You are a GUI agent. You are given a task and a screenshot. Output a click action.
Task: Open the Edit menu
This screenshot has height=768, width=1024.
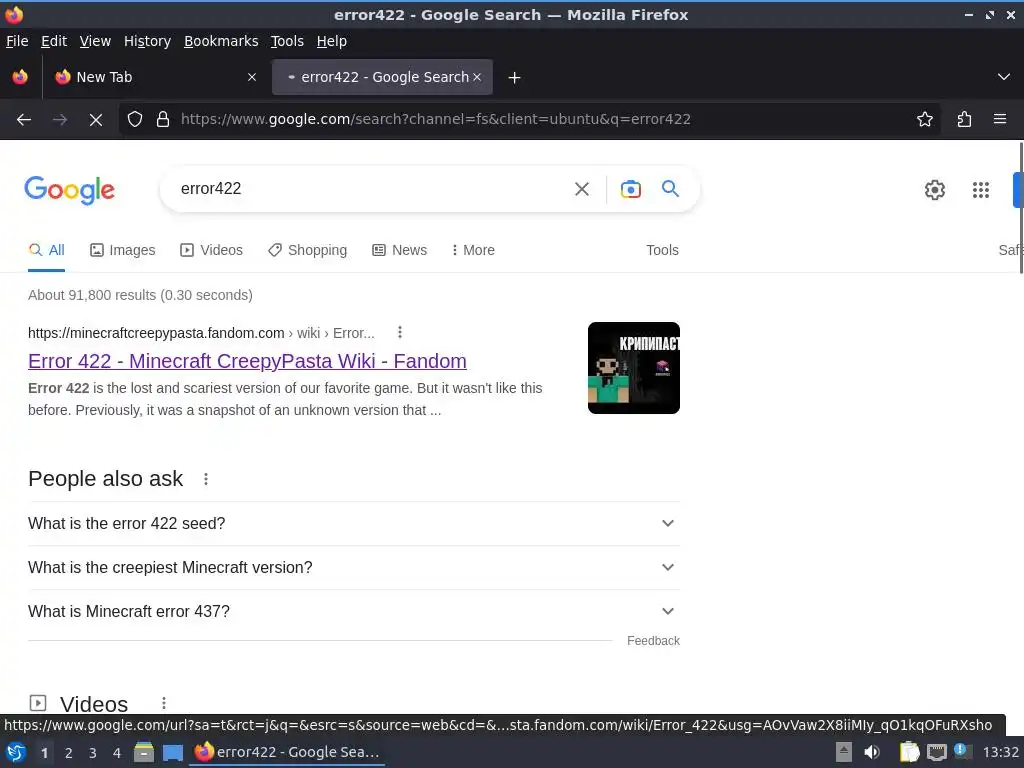point(54,41)
